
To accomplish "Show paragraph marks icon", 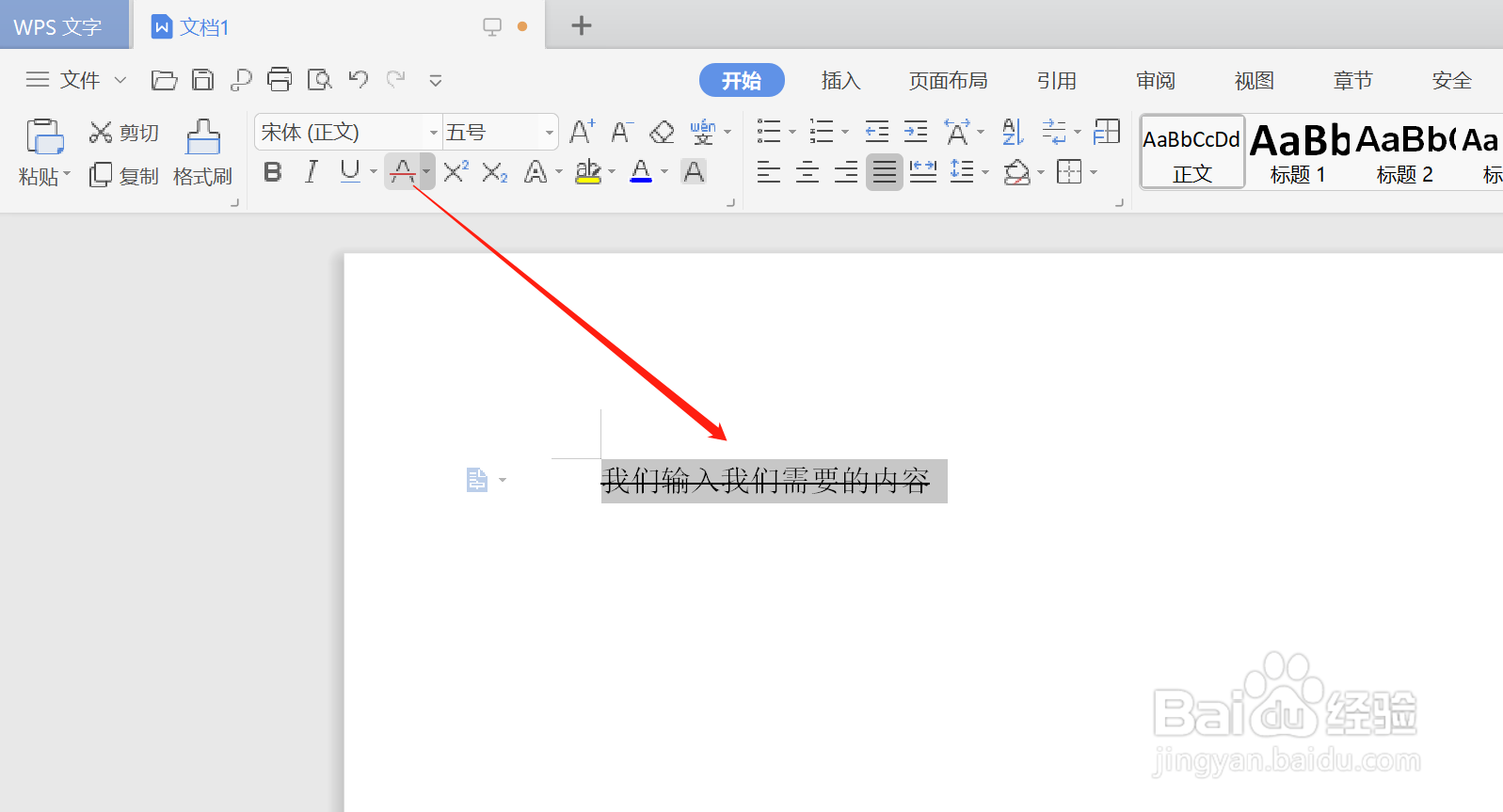I will click(1054, 132).
